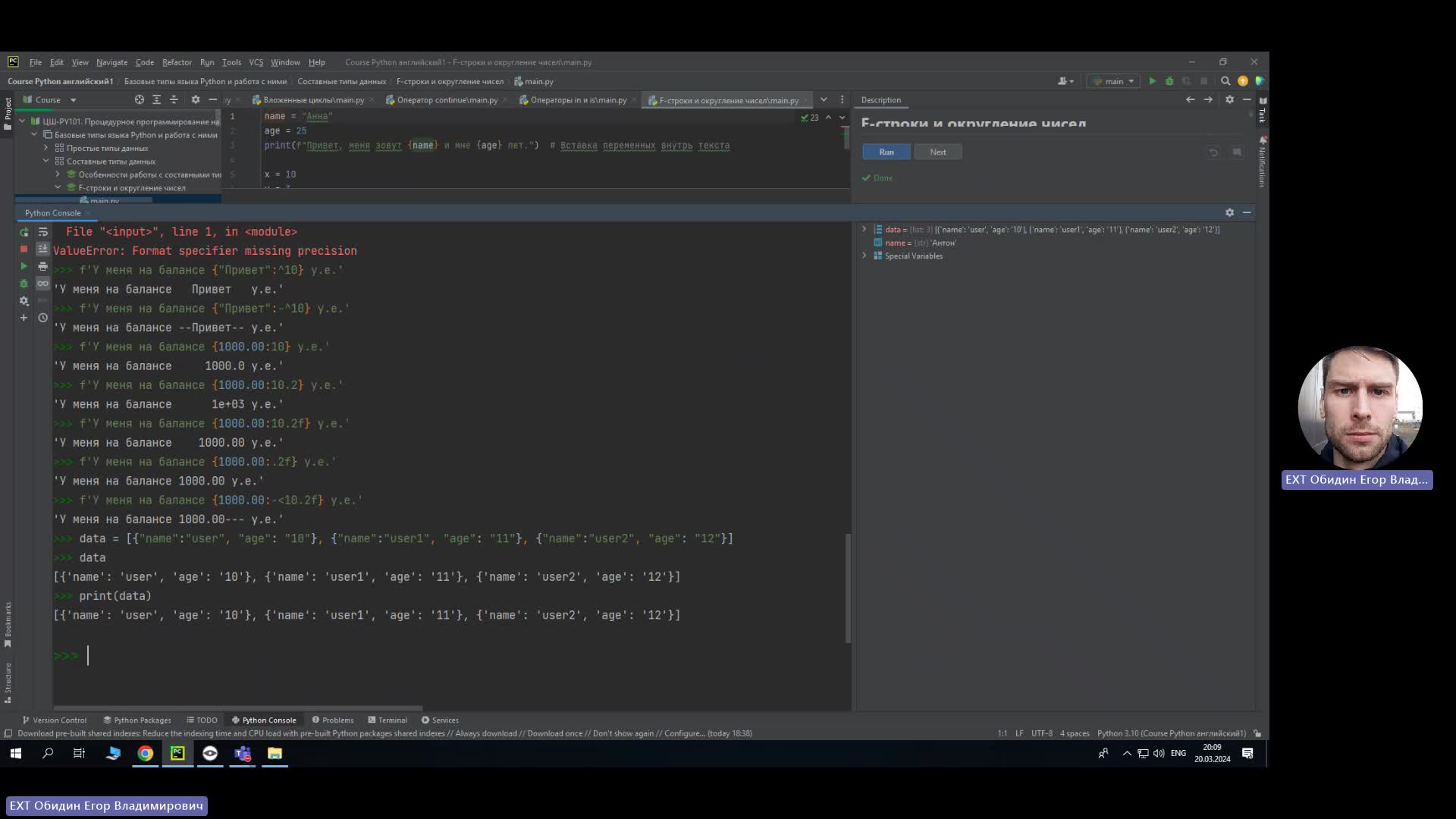Viewport: 1456px width, 819px height.
Task: Open Windows Start menu
Action: 16,753
